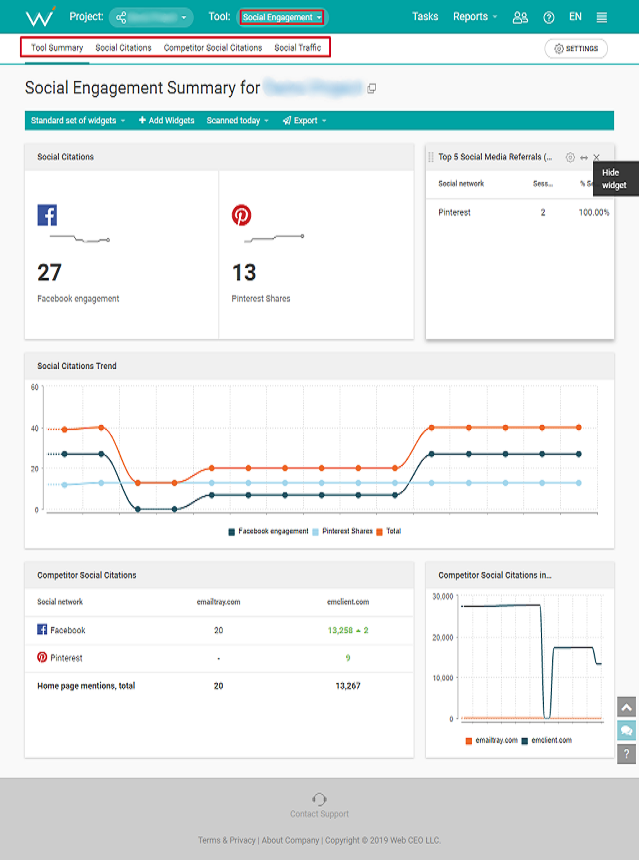Open Tasks in the top header
The image size is (639, 860).
pyautogui.click(x=425, y=16)
